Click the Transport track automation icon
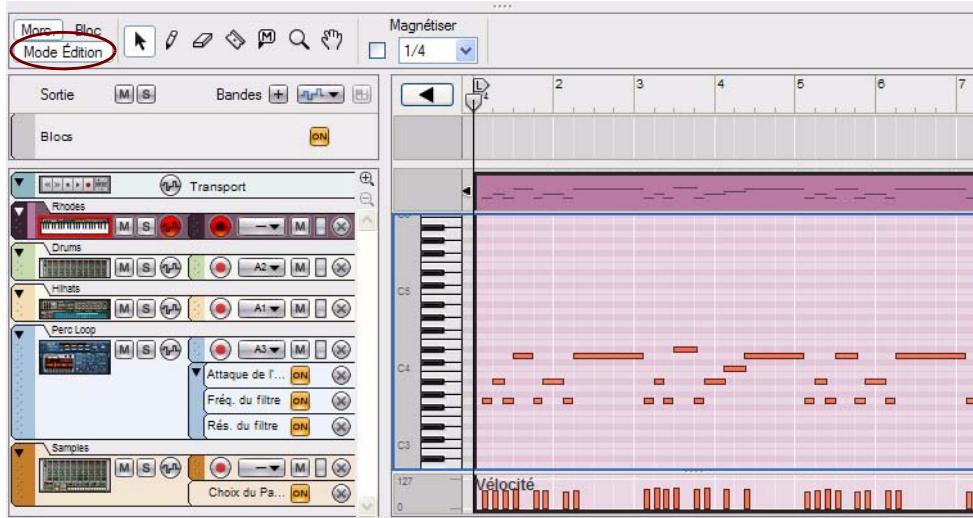This screenshot has width=973, height=518. [171, 186]
